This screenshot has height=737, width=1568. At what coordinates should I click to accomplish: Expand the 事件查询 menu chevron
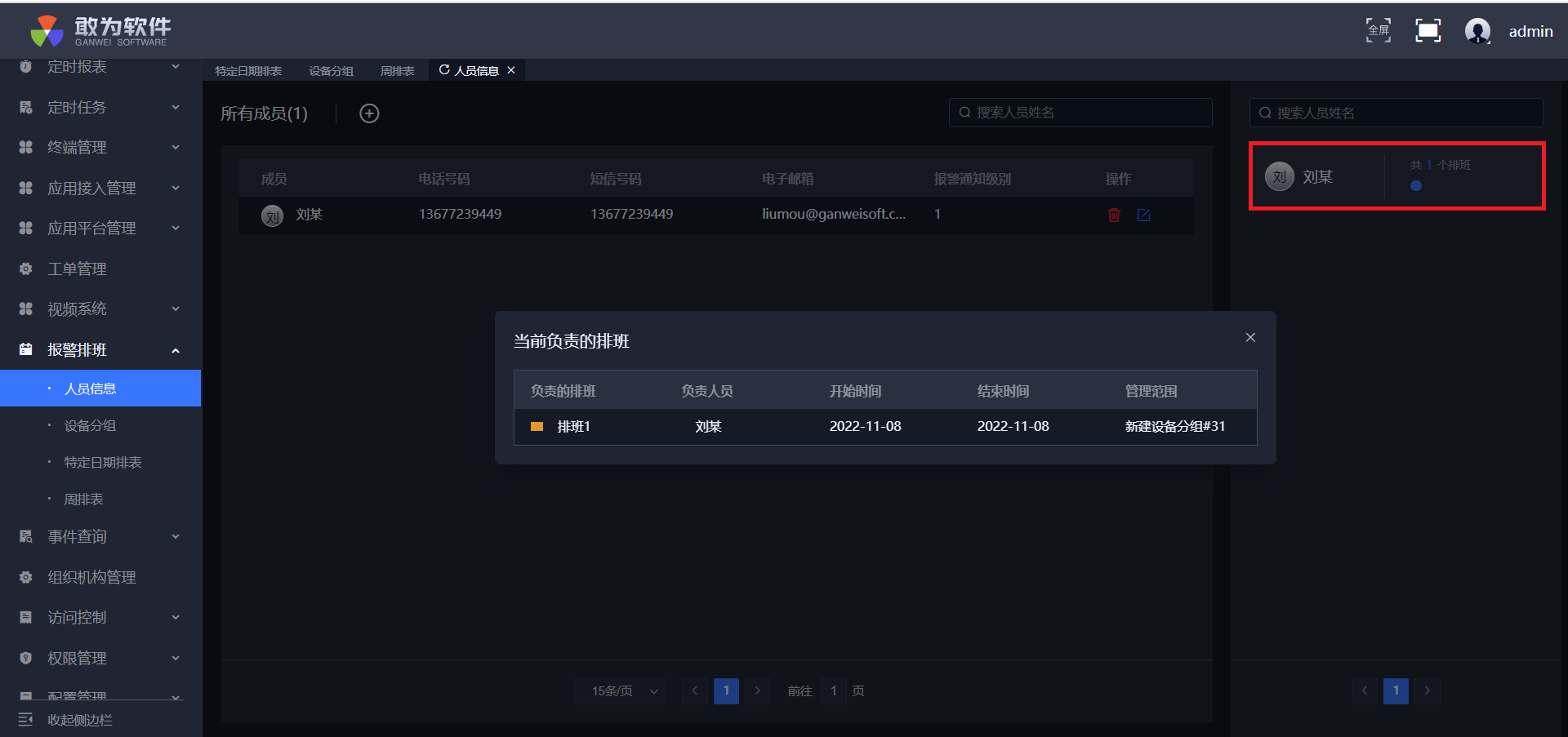(176, 536)
